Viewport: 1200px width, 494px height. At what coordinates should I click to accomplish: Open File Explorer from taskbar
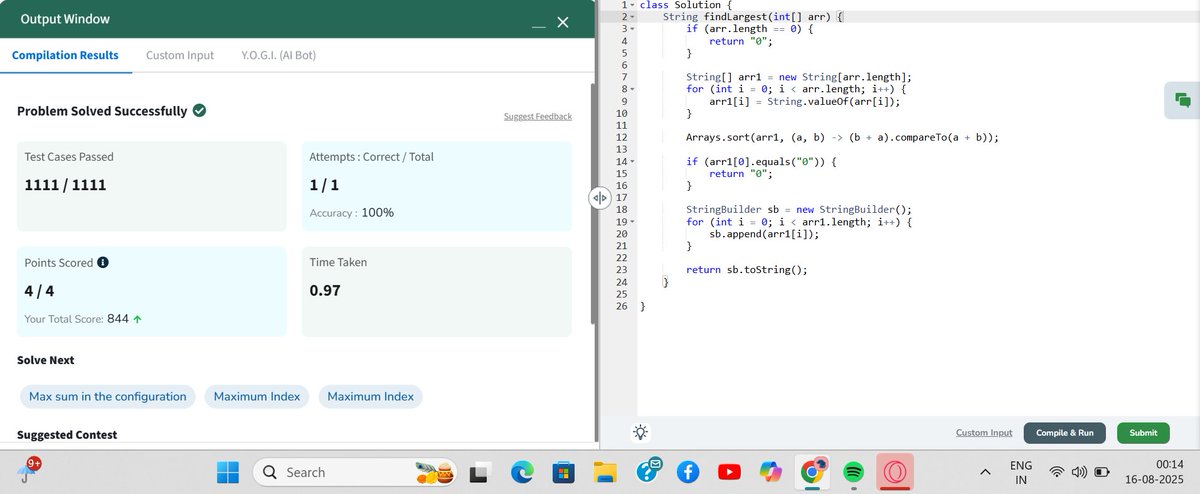pyautogui.click(x=605, y=472)
